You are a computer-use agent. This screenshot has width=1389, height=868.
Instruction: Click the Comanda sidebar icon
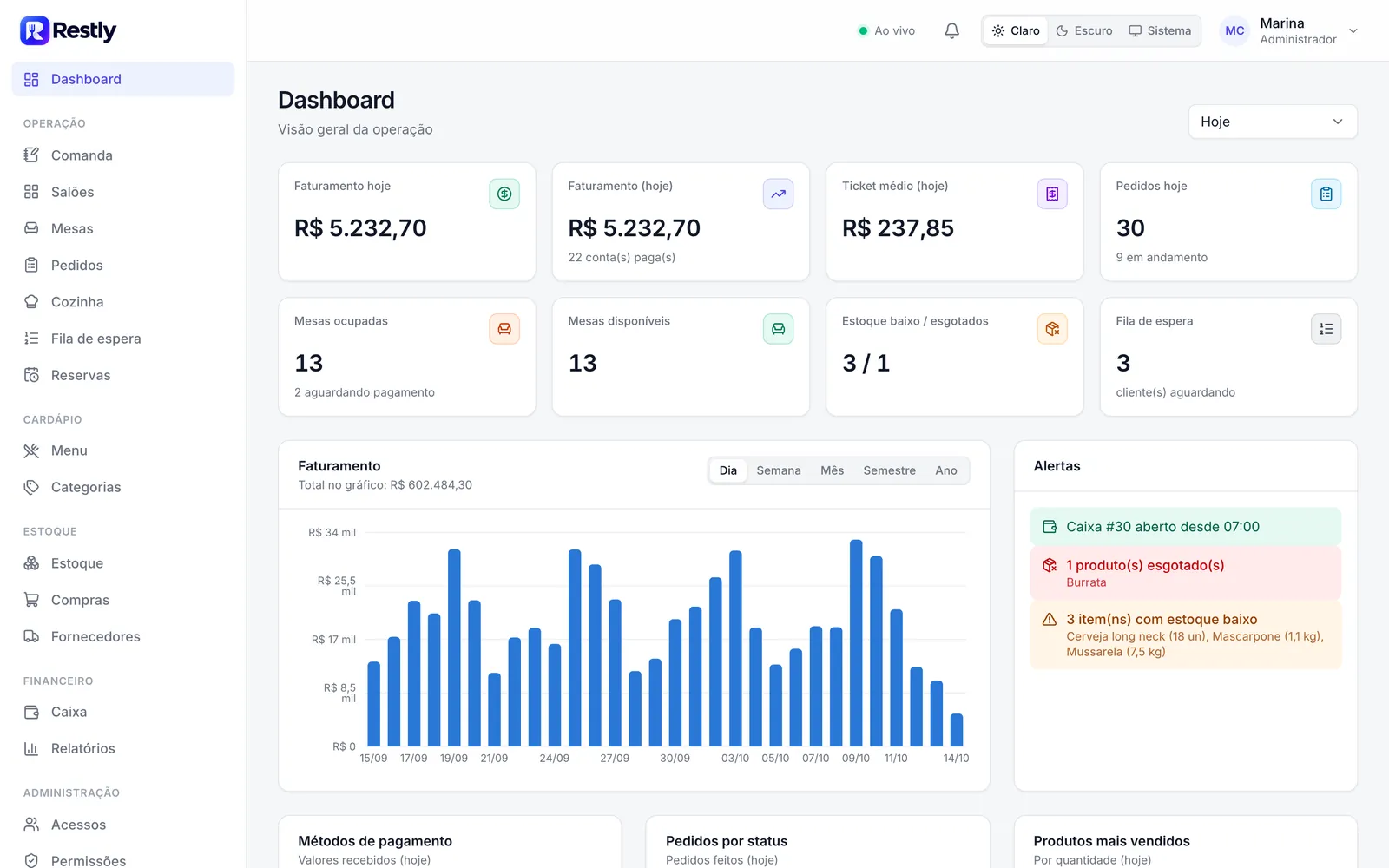pyautogui.click(x=31, y=155)
